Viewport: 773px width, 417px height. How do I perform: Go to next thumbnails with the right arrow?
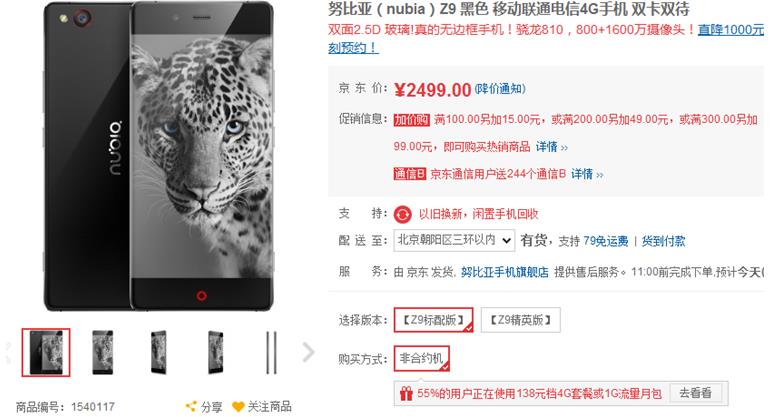[309, 352]
